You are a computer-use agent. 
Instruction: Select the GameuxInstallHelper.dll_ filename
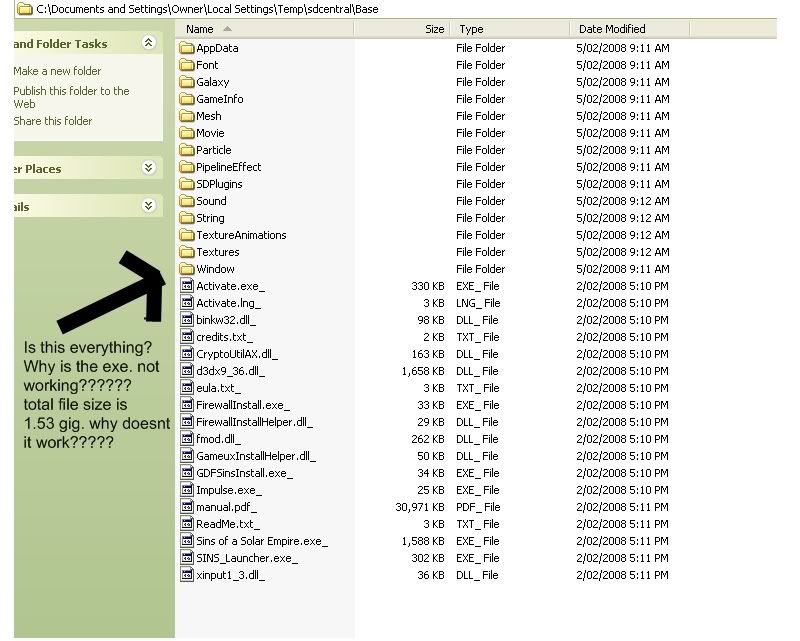click(256, 456)
